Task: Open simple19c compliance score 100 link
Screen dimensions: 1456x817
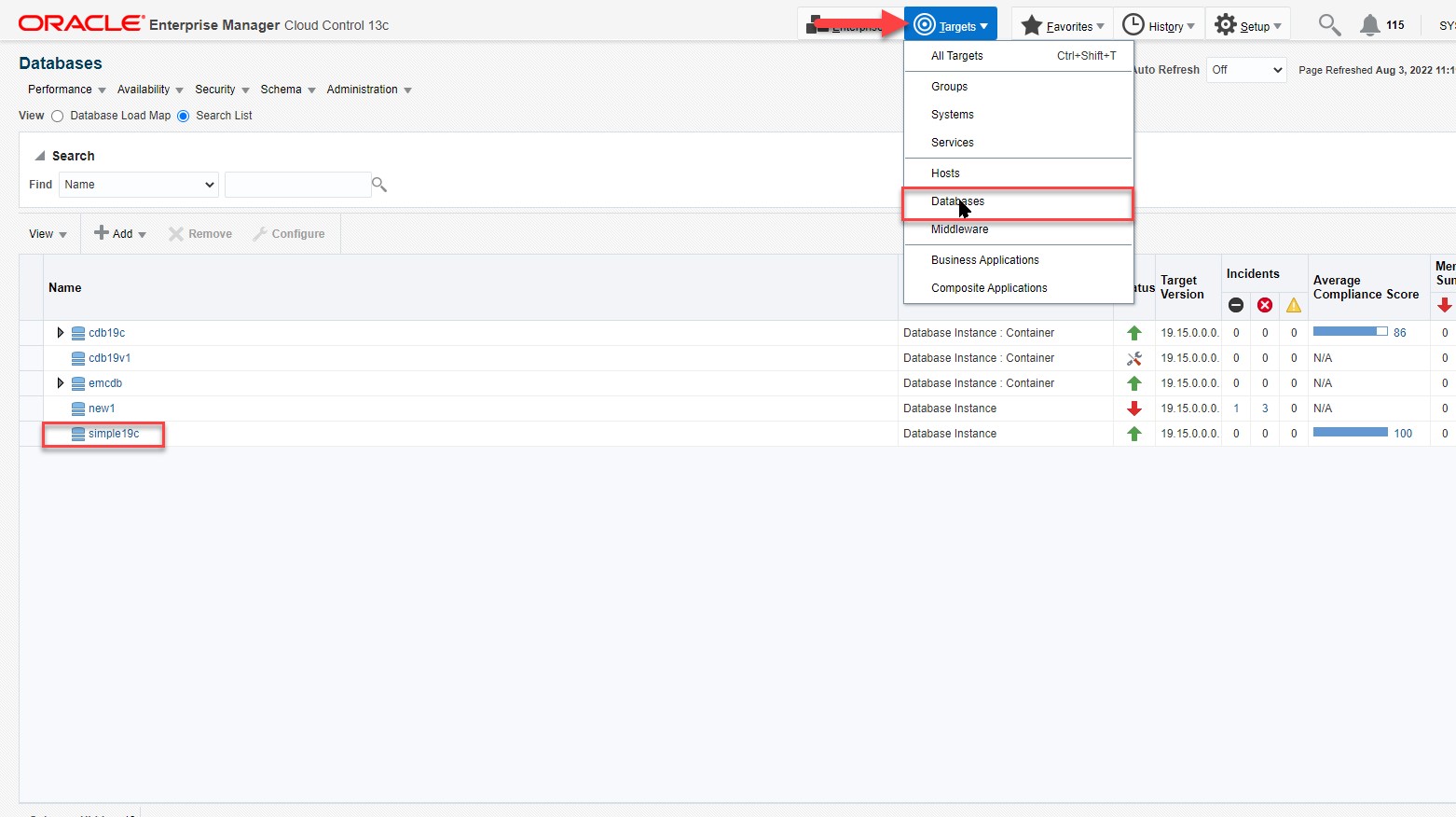Action: pos(1403,434)
